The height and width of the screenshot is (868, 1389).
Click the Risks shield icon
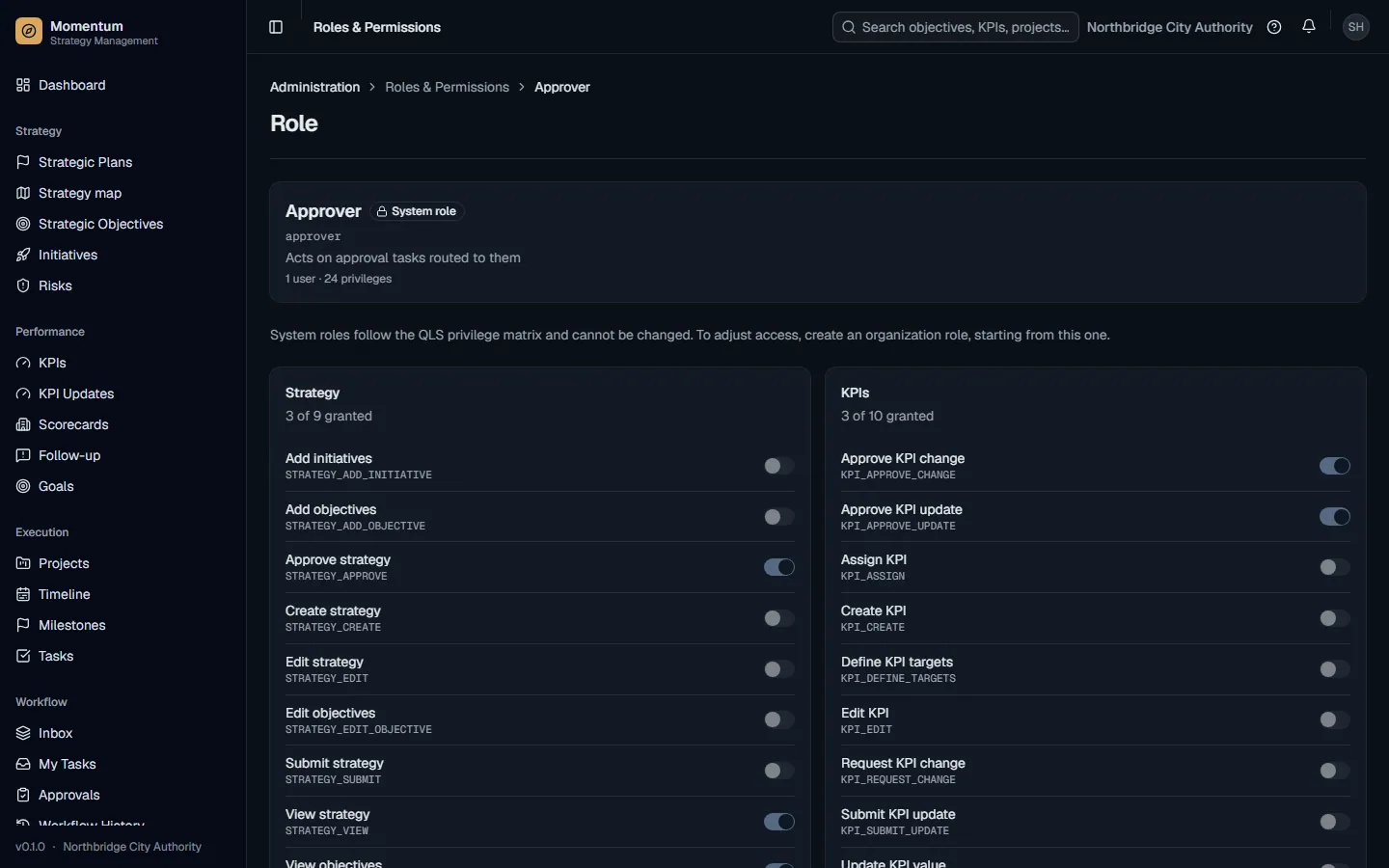coord(23,285)
